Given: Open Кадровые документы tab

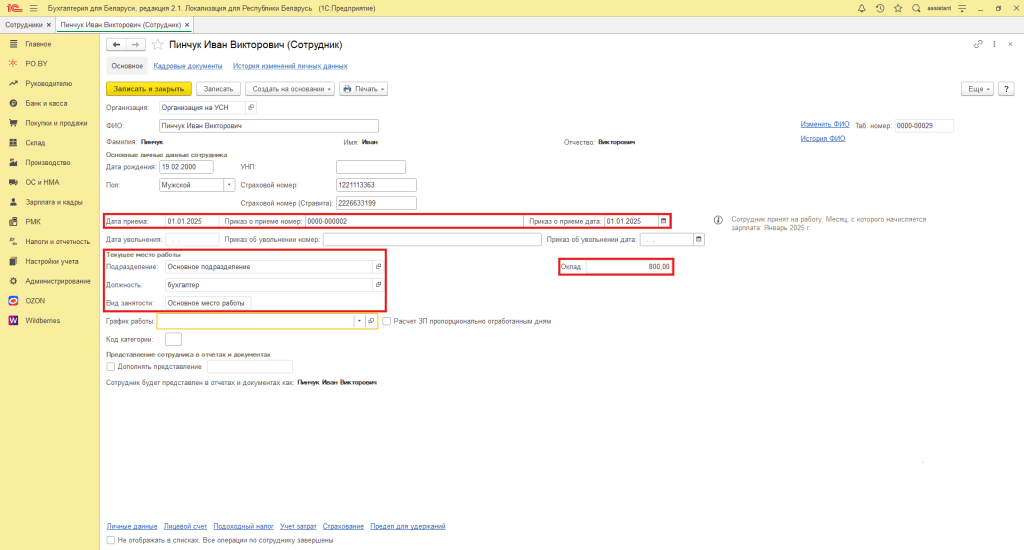Looking at the screenshot, I should click(x=188, y=66).
